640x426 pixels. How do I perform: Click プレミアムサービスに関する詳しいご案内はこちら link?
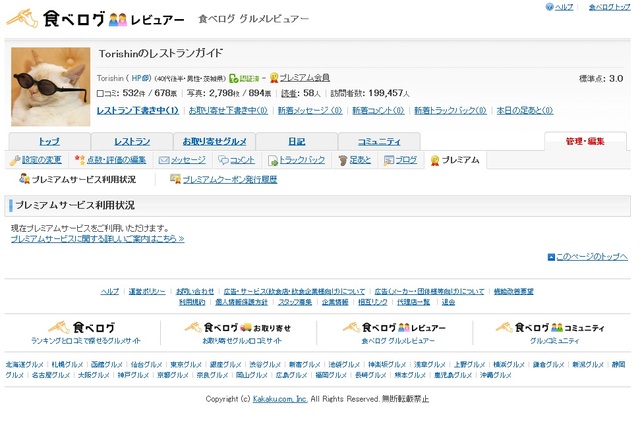[96, 239]
